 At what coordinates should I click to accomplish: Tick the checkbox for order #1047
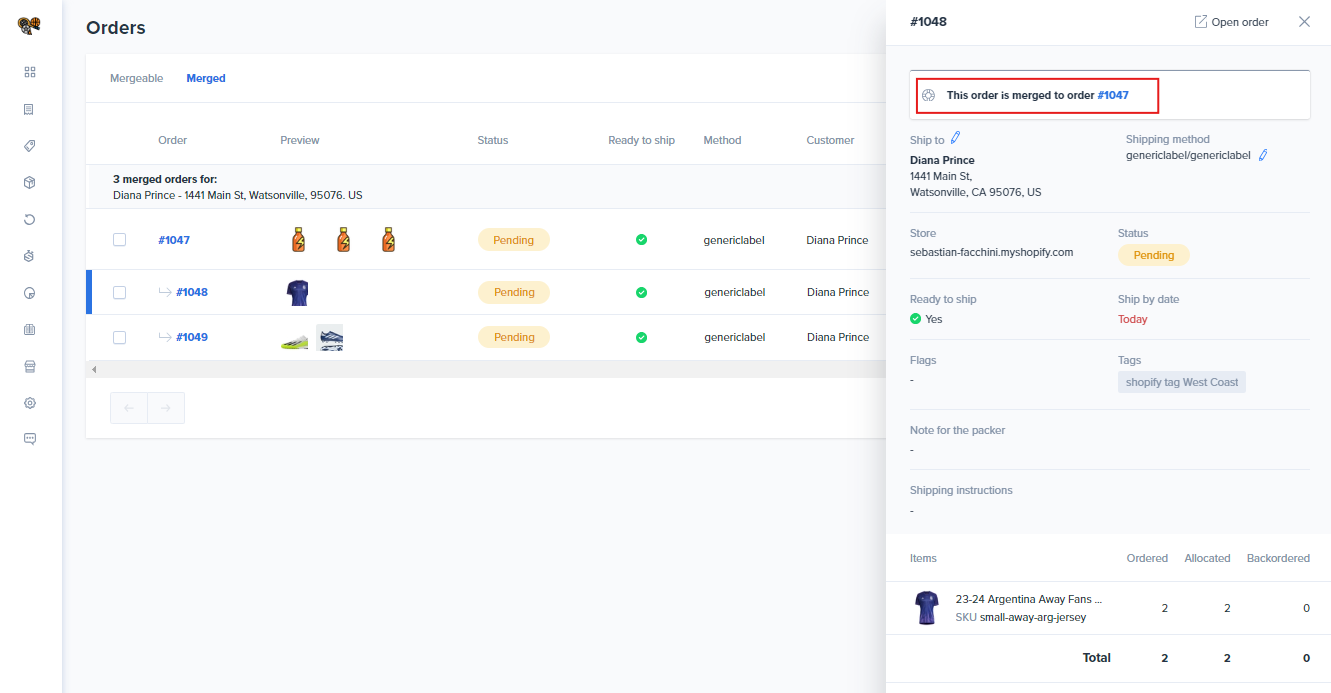pos(120,240)
